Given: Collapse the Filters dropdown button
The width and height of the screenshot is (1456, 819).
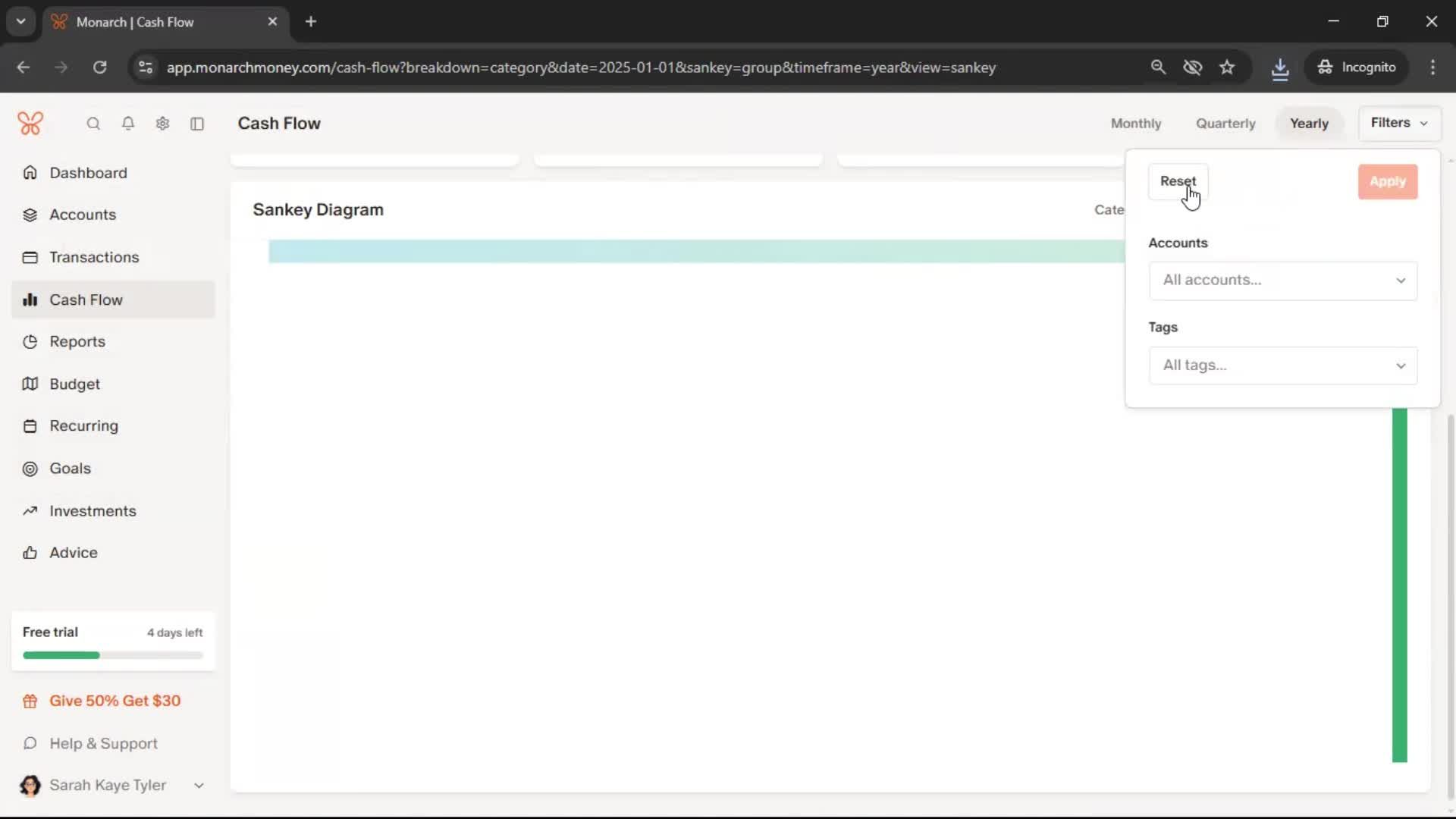Looking at the screenshot, I should click(1399, 123).
